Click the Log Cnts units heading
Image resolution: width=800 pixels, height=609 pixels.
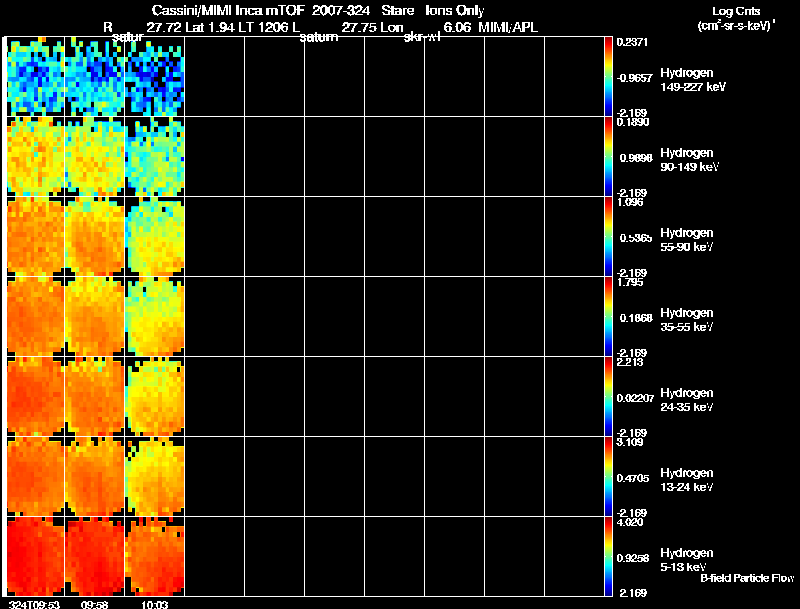pyautogui.click(x=735, y=11)
